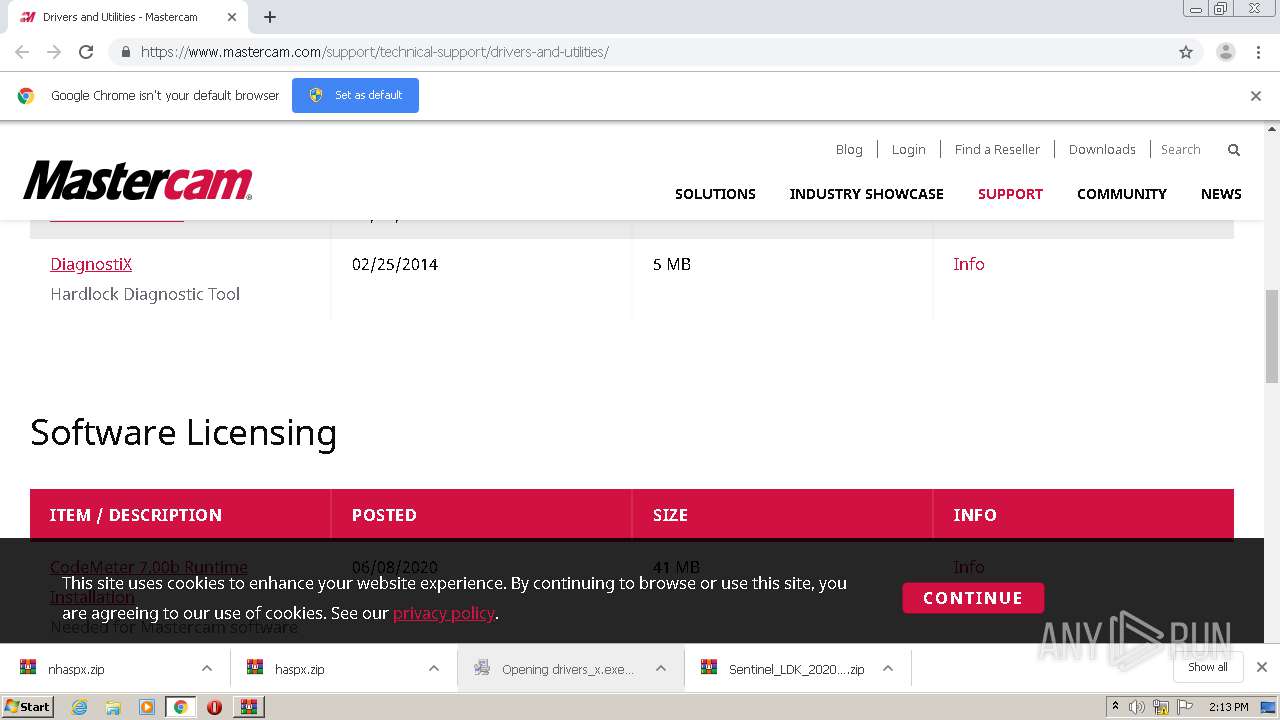Click the site search magnifier icon

pos(1234,150)
